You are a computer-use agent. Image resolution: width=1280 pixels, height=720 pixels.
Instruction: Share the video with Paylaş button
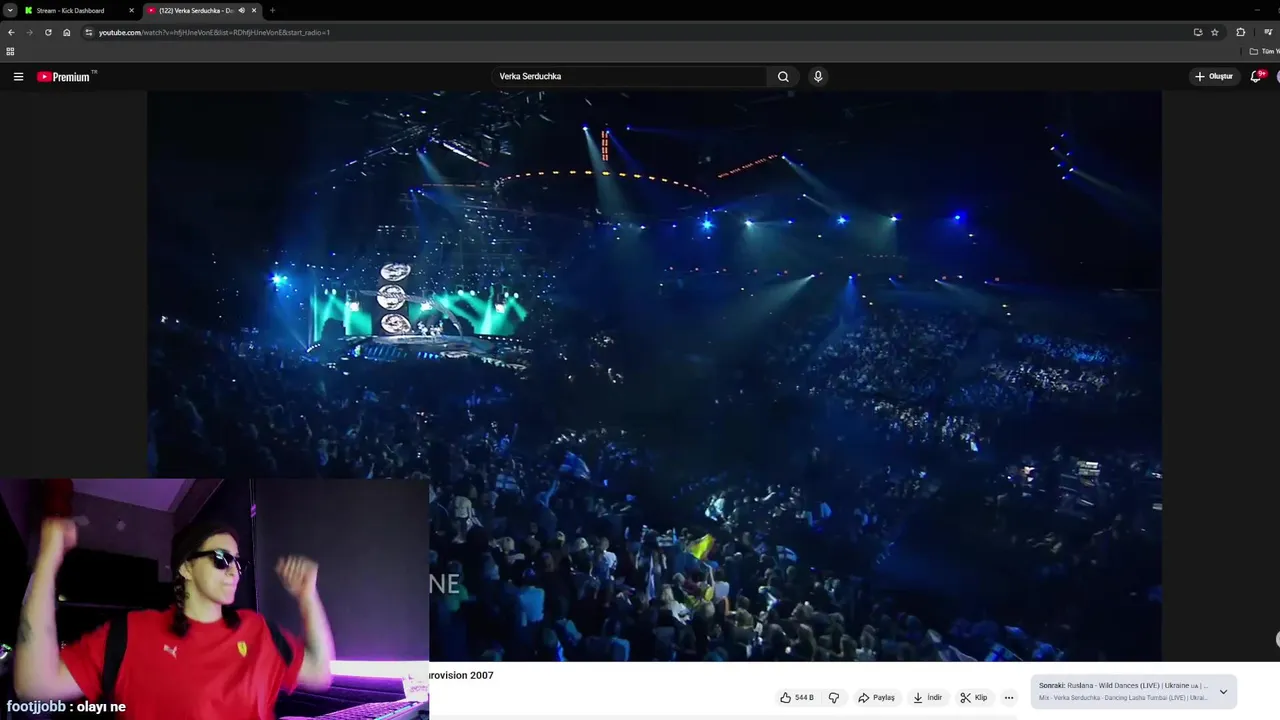click(x=876, y=698)
